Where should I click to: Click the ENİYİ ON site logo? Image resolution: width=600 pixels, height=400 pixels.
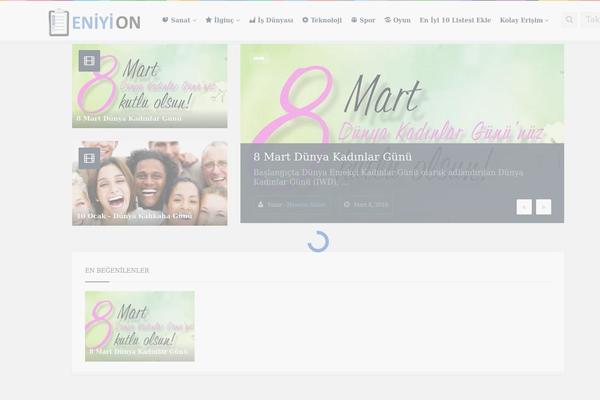coord(95,23)
